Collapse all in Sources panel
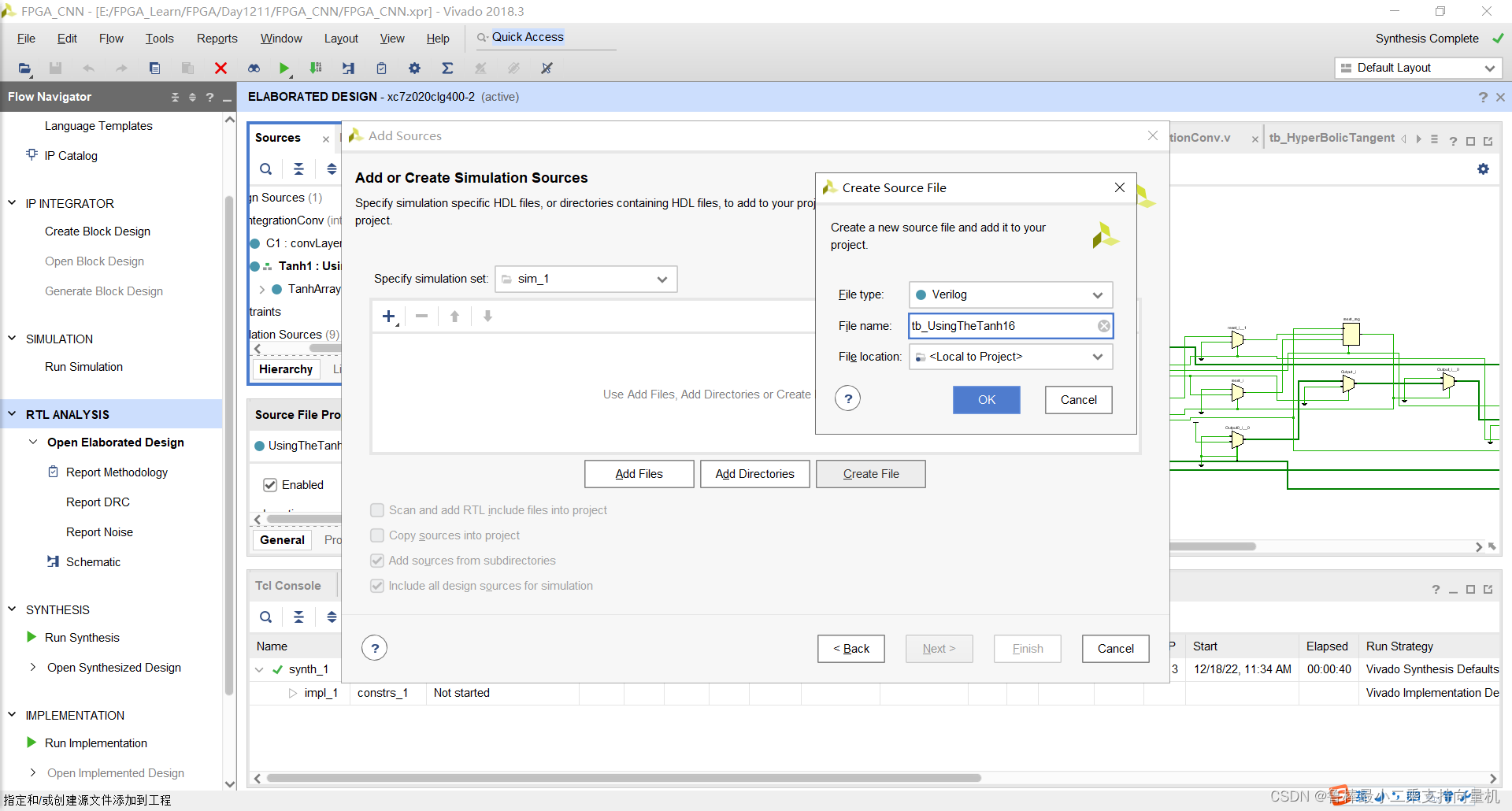 coord(298,168)
